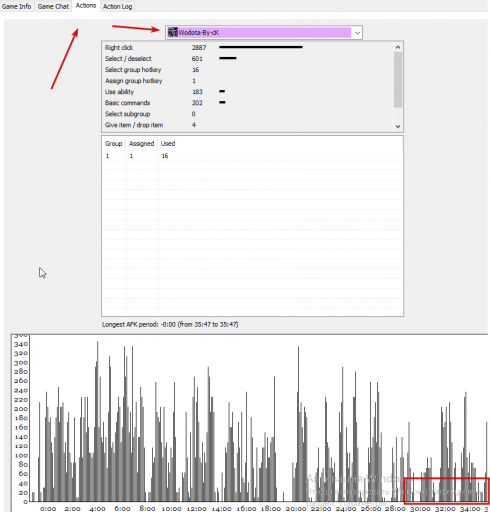Select the Basic commands row

[247, 103]
